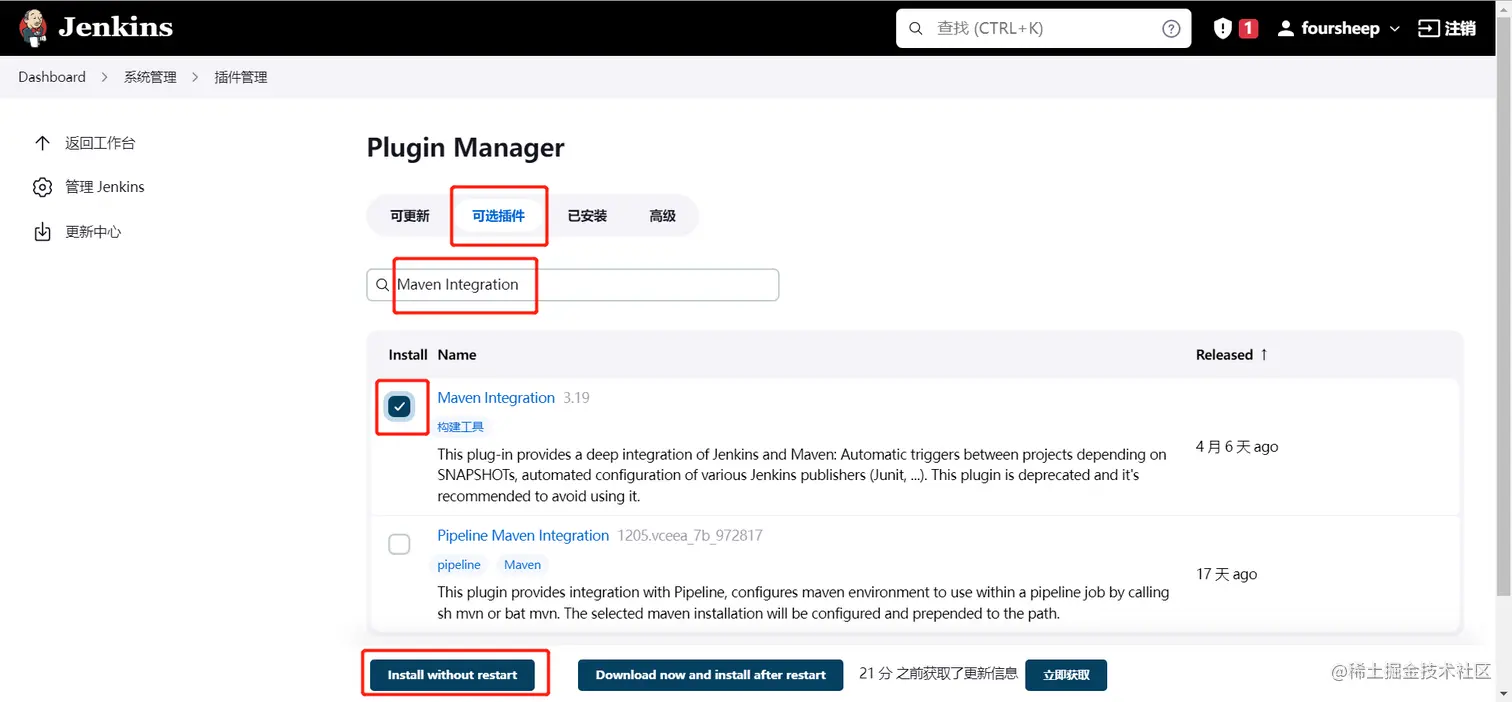
Task: Click the 构建工具 tag
Action: [x=461, y=427]
